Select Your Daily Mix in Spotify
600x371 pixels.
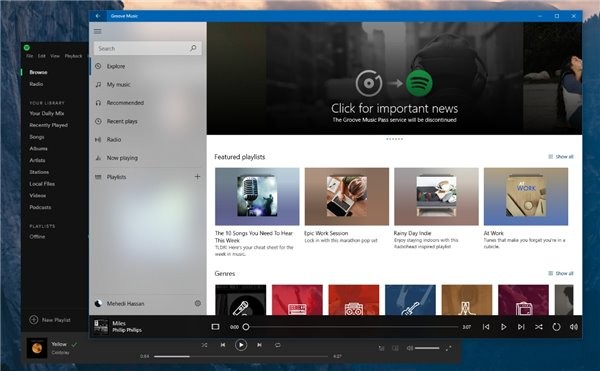point(47,113)
